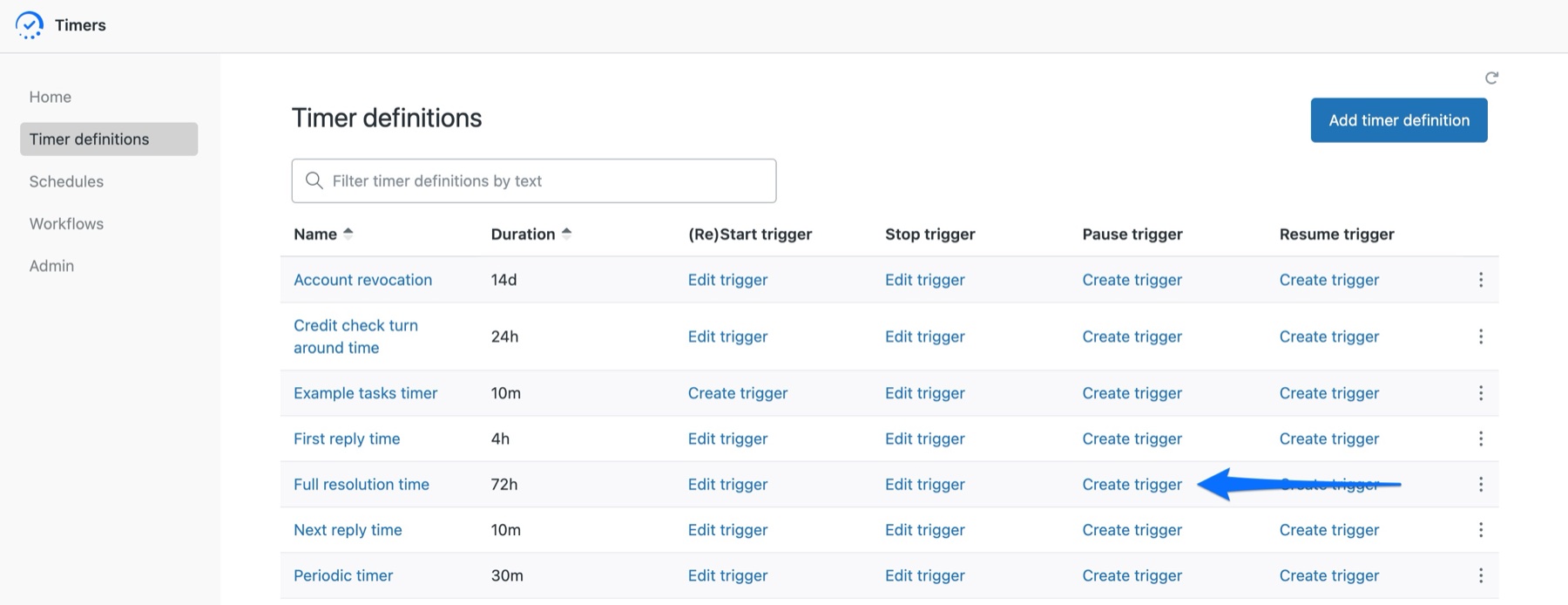Open the Example tasks timer link
Screen dimensions: 1568x605
[365, 393]
